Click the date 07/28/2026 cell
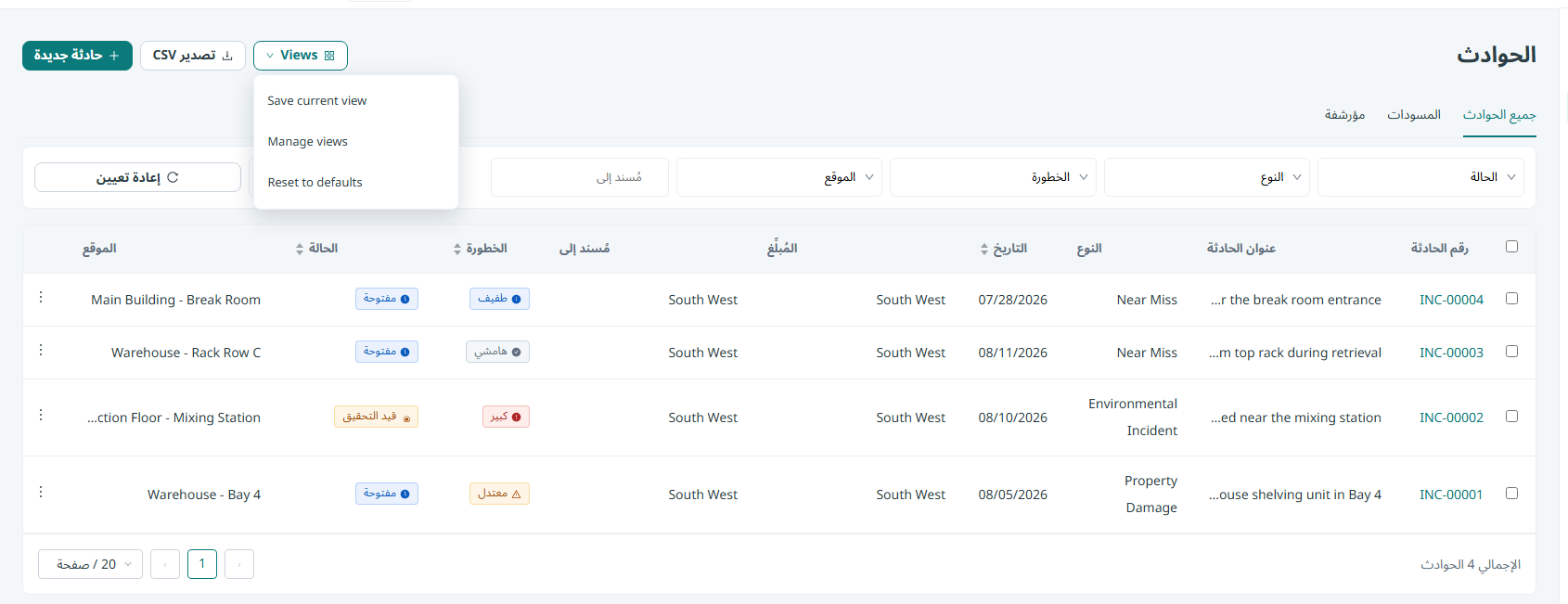Image resolution: width=1568 pixels, height=604 pixels. click(1012, 300)
